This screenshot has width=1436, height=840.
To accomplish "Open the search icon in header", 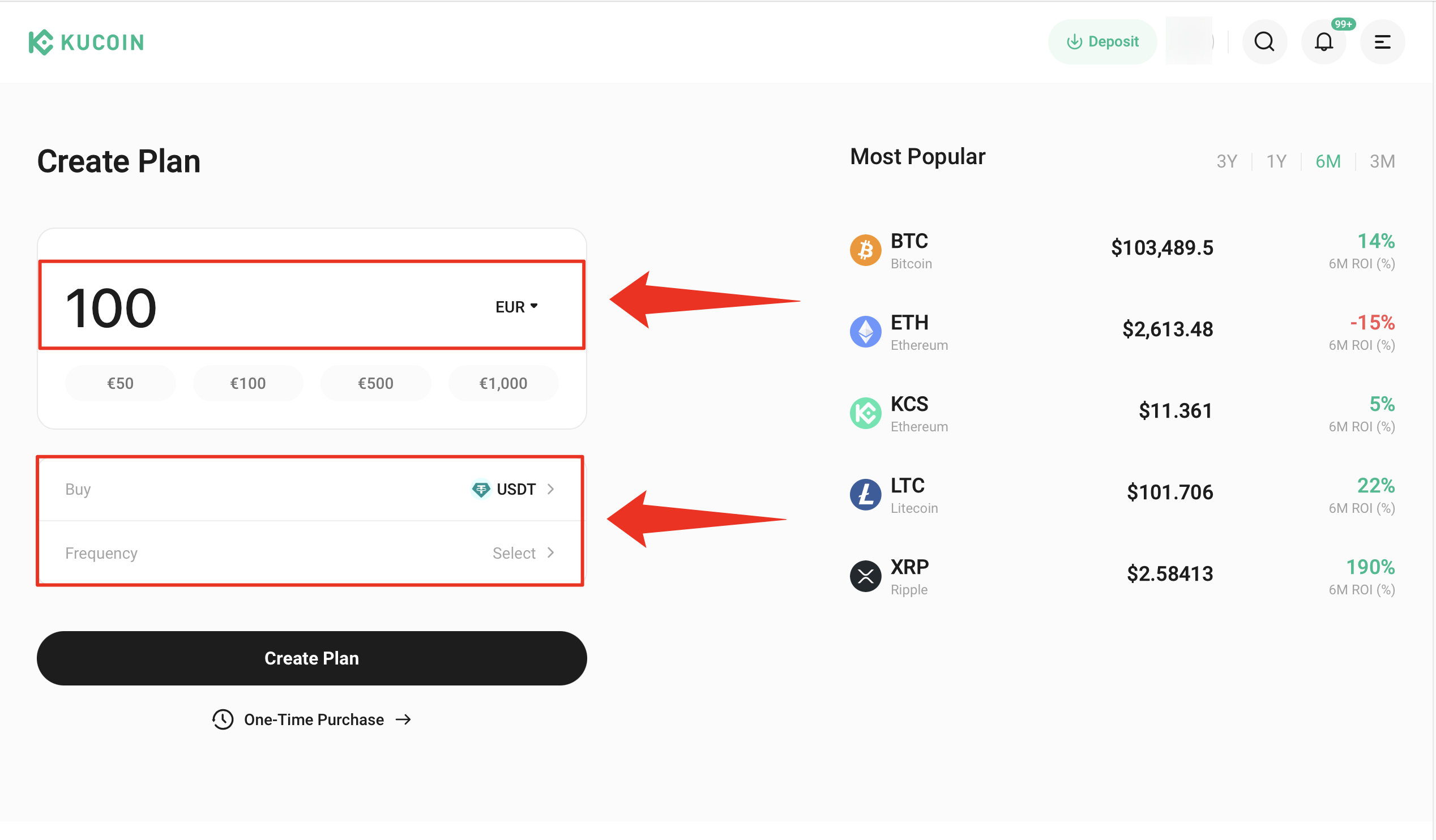I will (1264, 41).
